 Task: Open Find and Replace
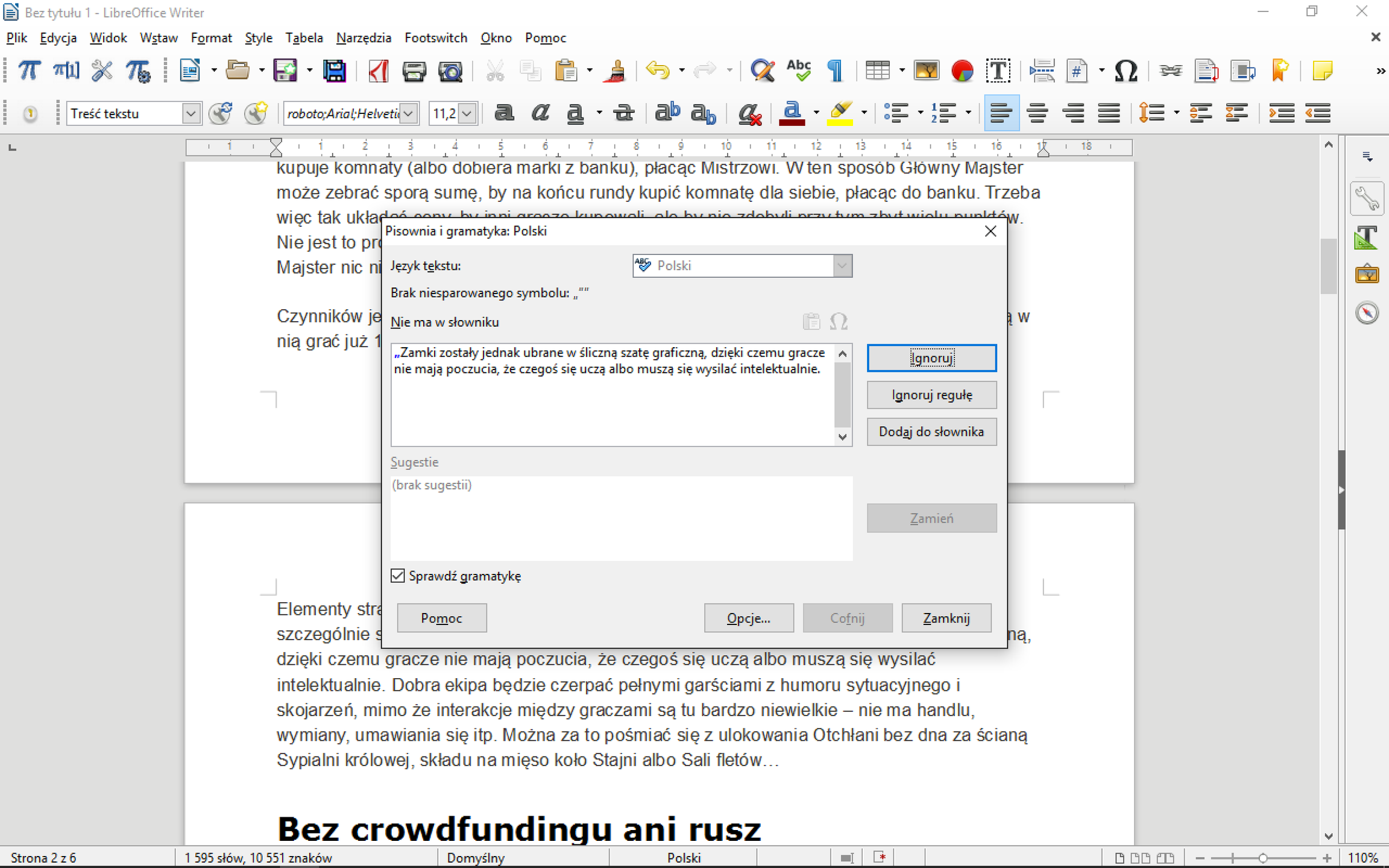[763, 71]
